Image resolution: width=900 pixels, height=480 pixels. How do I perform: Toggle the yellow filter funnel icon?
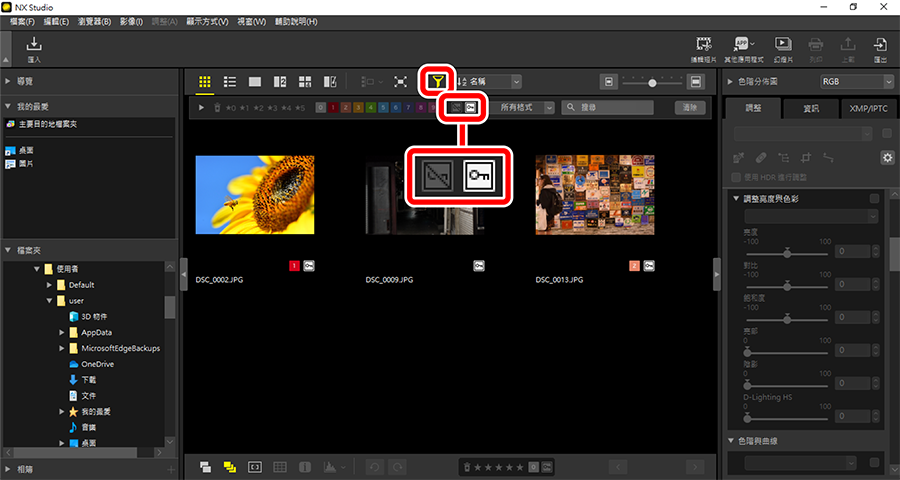pyautogui.click(x=437, y=82)
